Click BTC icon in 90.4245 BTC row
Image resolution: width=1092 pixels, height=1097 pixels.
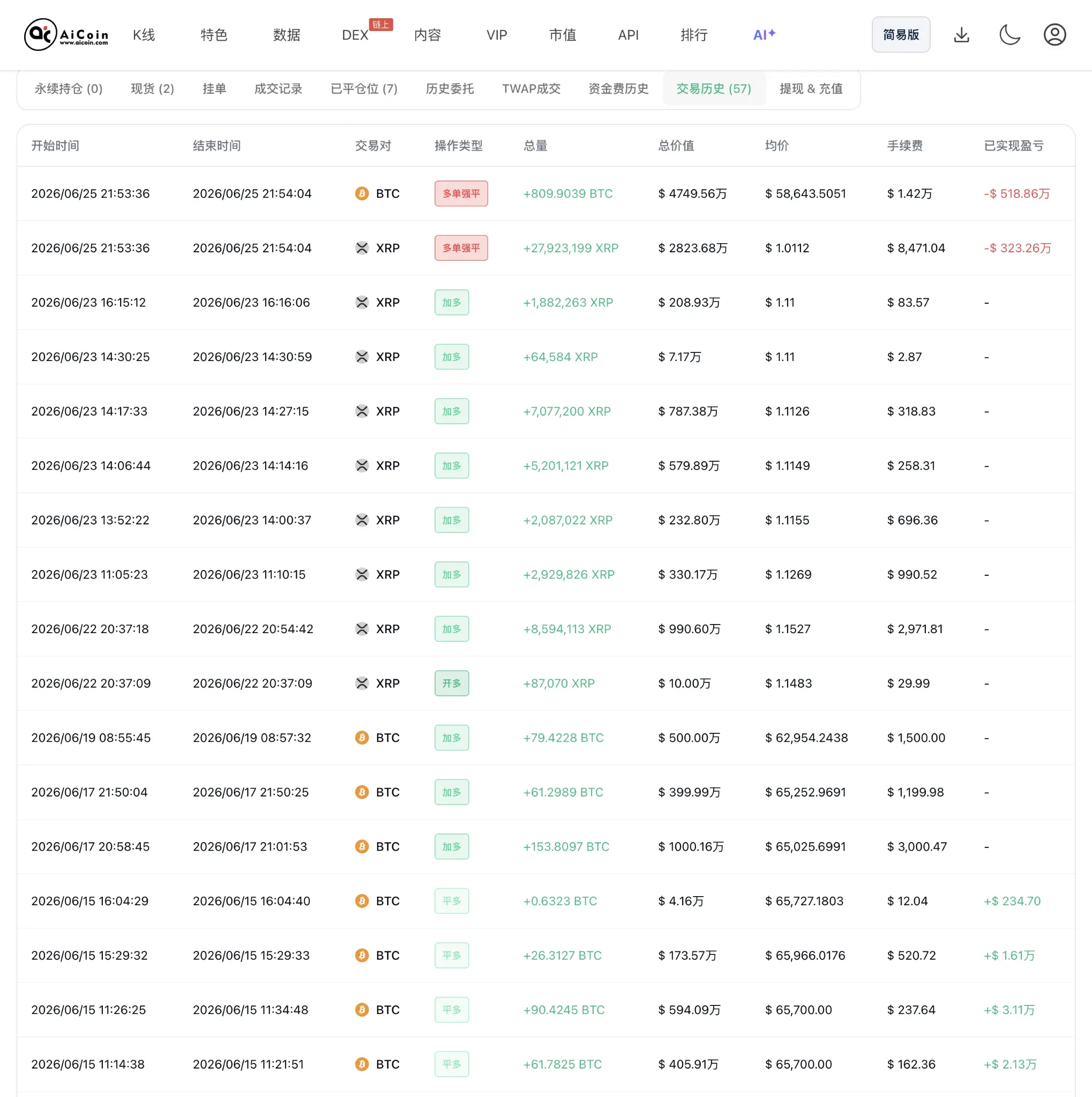[x=362, y=1010]
